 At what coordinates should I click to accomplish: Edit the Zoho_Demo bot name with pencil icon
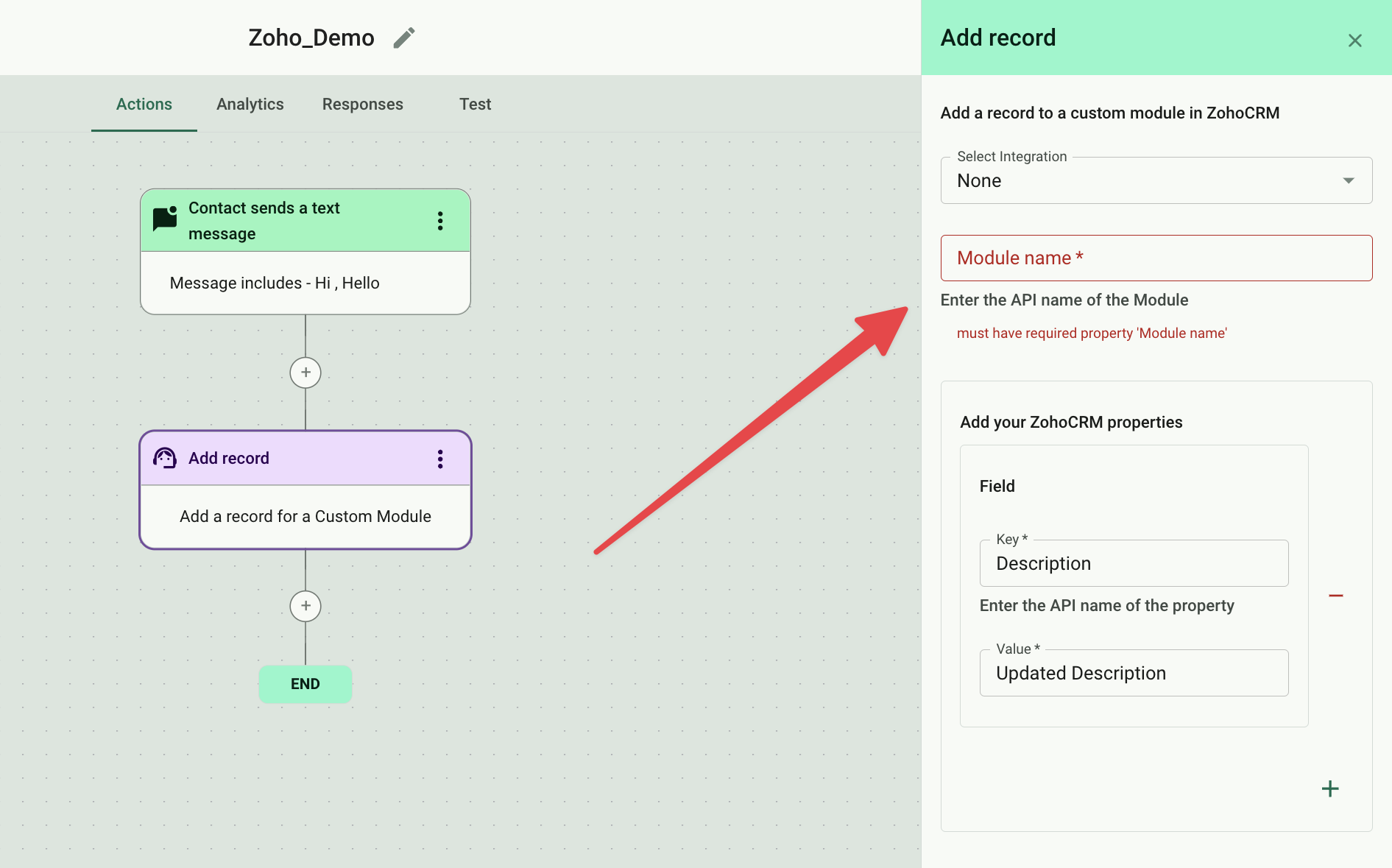point(404,38)
